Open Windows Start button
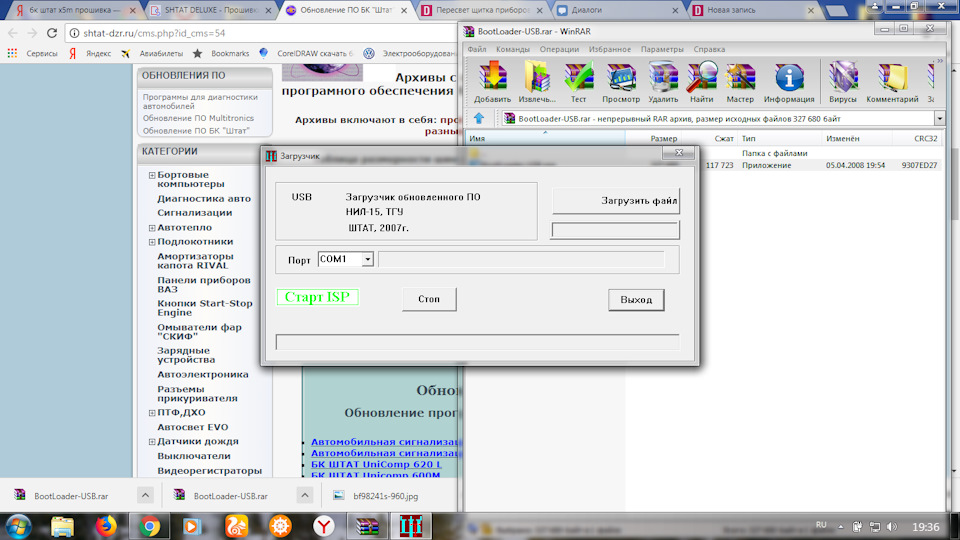 point(18,526)
